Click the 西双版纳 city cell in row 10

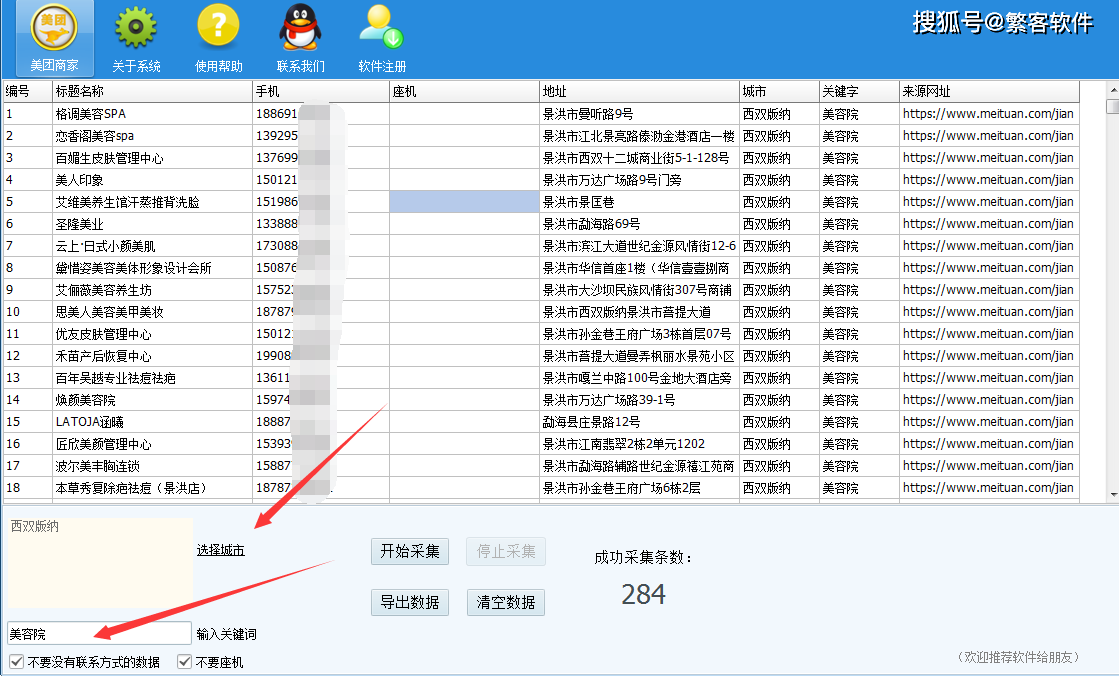point(779,312)
